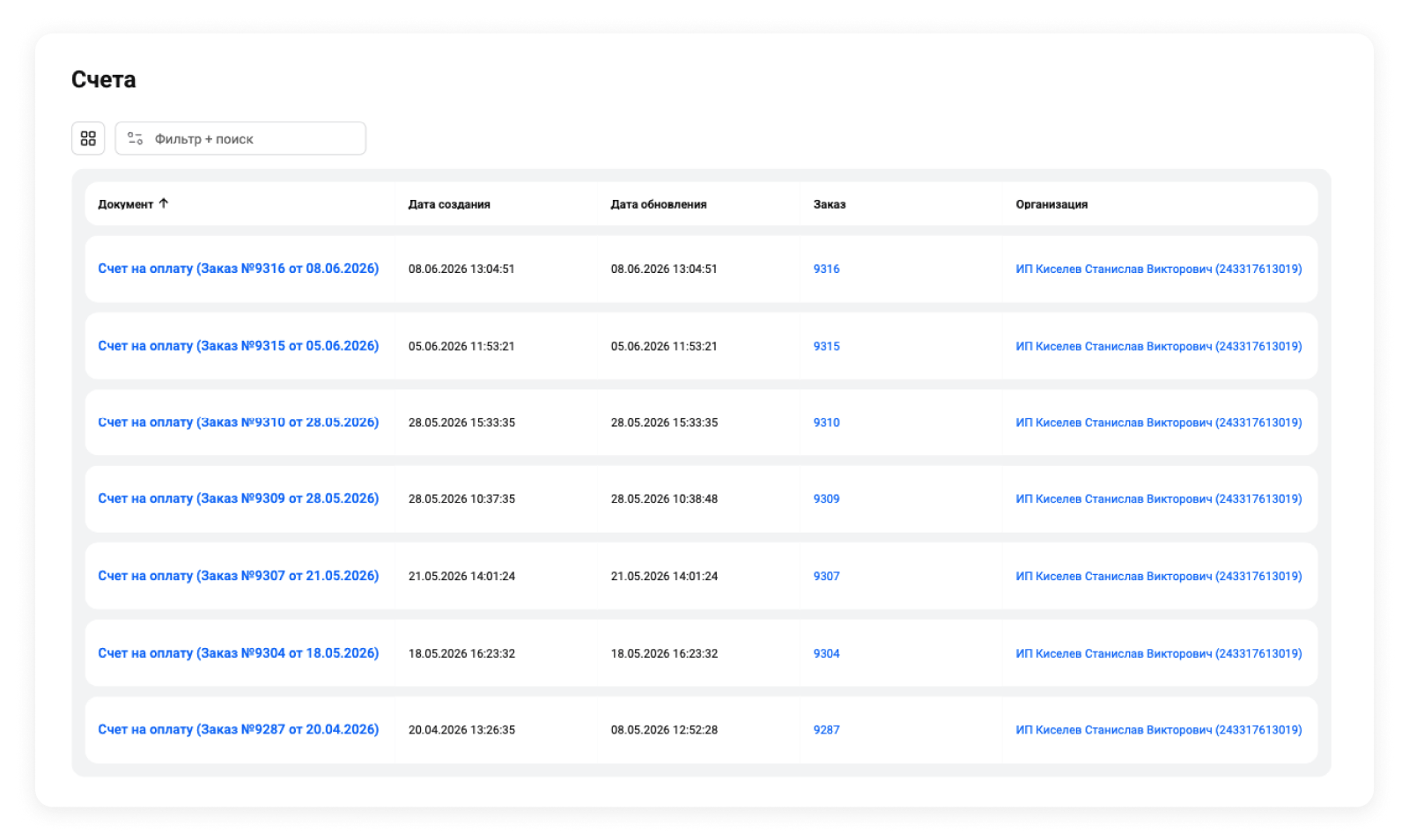Screen dimensions: 1409x840
Task: Toggle the sort arrow next to Документ
Action: [x=164, y=203]
